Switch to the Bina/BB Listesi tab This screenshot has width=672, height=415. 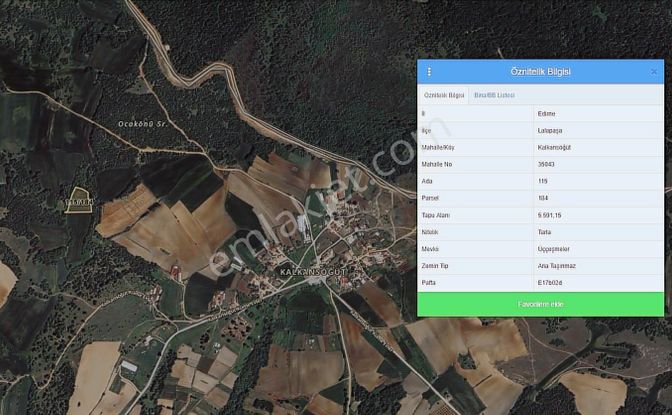point(494,95)
